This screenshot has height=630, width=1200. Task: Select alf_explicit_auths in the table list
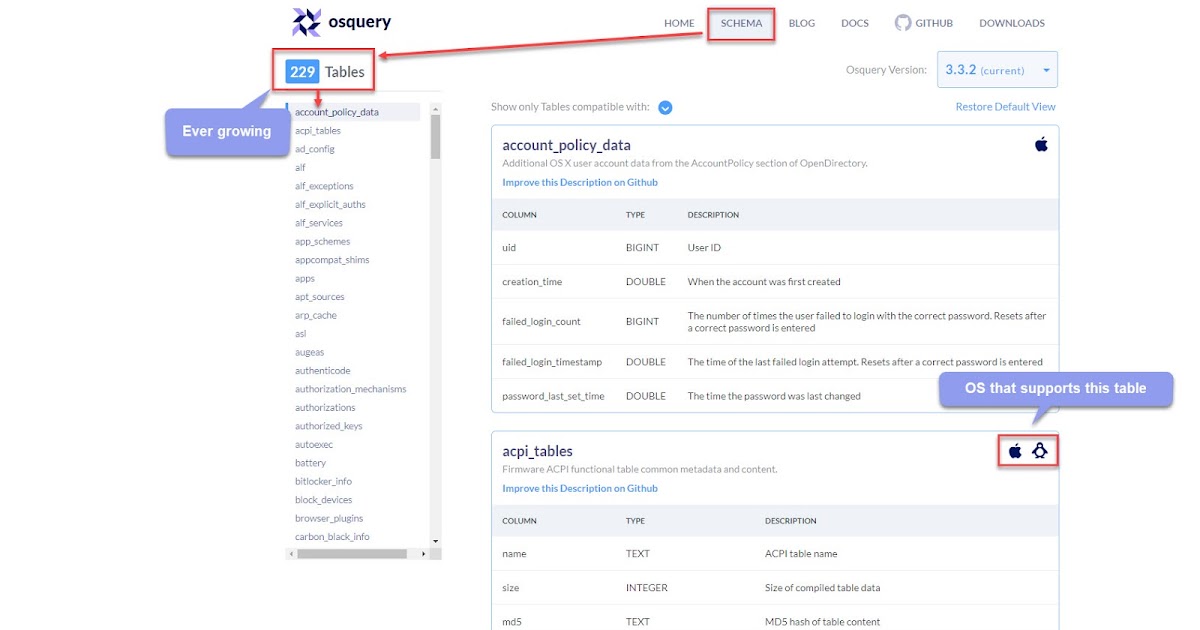330,205
